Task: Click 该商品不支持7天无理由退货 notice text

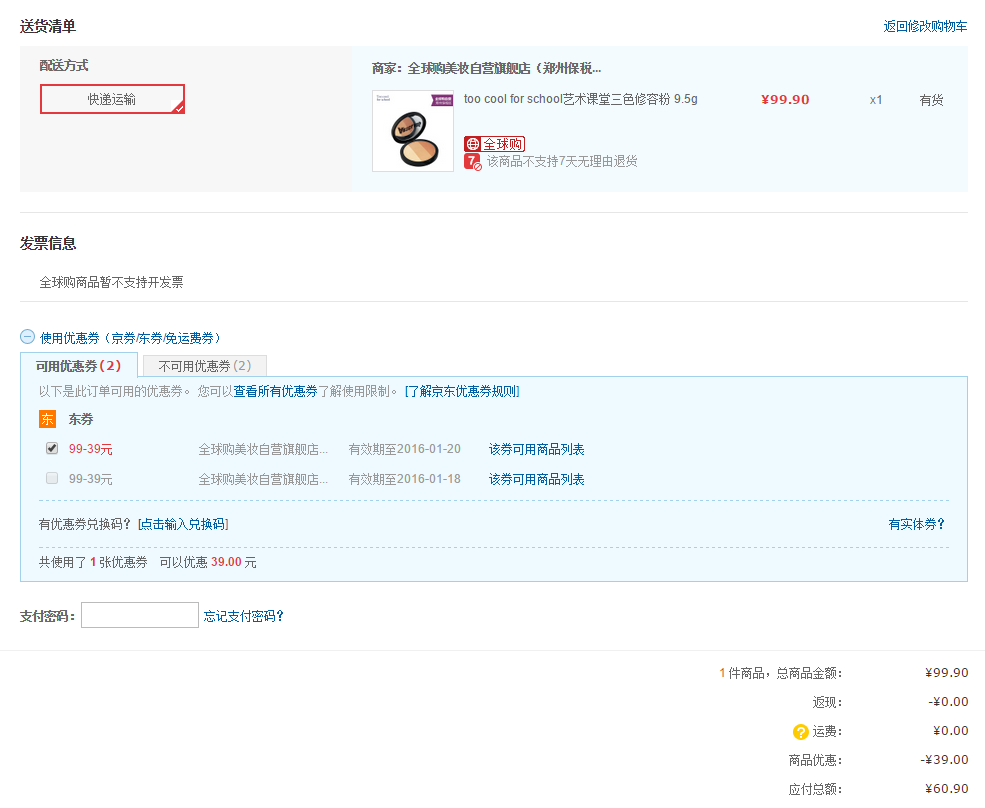Action: tap(562, 161)
